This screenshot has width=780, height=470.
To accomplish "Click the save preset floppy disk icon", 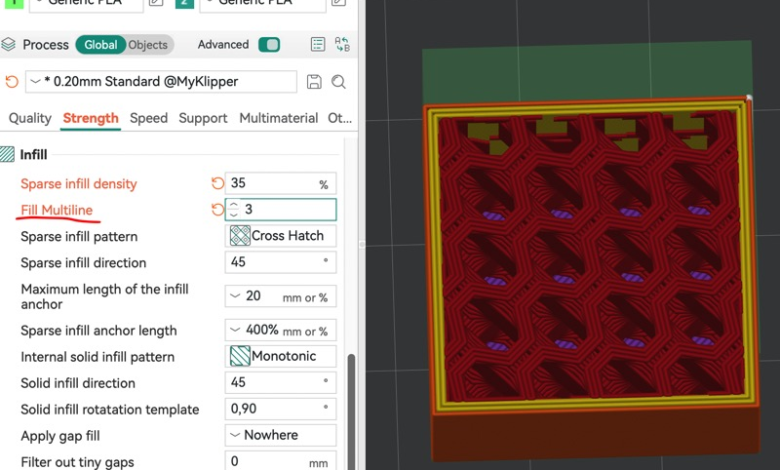I will click(314, 82).
